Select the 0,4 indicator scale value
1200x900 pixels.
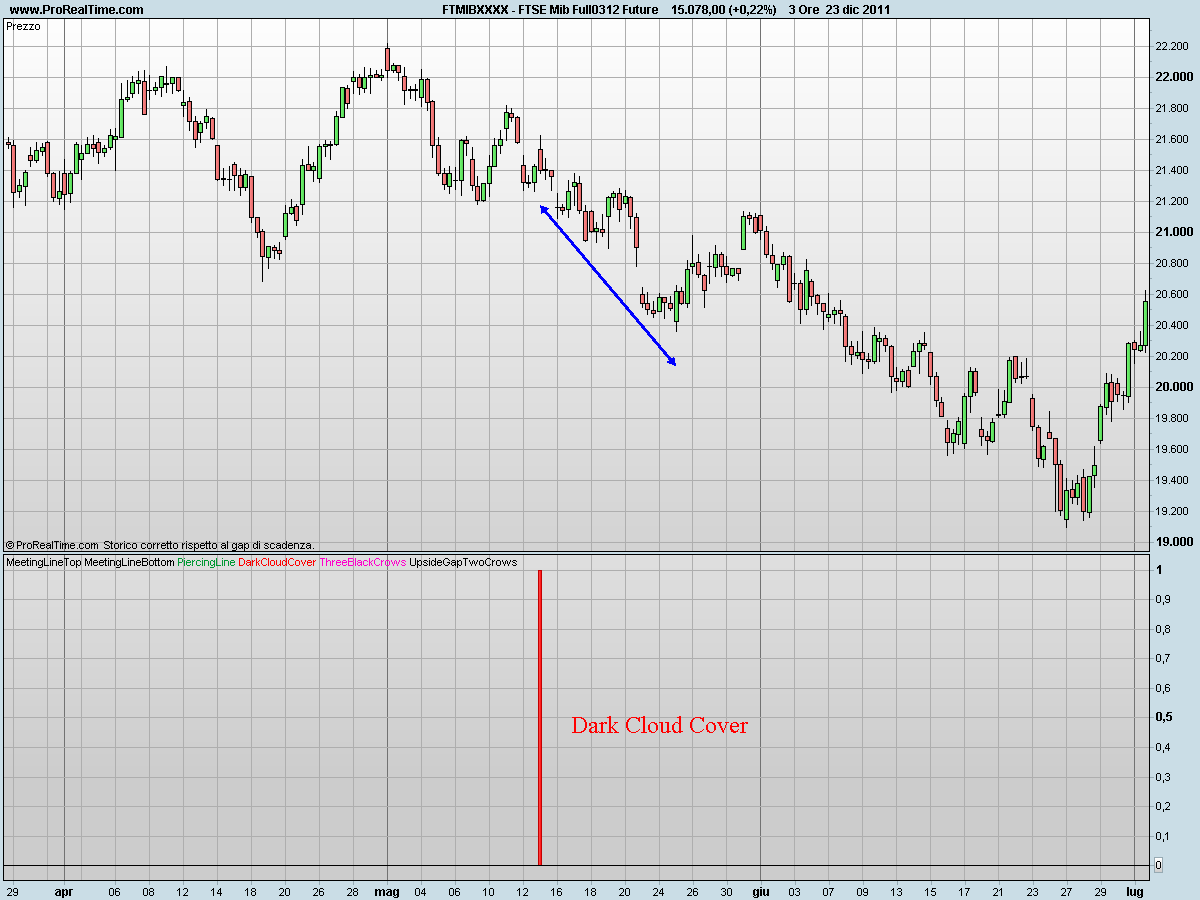click(1162, 747)
